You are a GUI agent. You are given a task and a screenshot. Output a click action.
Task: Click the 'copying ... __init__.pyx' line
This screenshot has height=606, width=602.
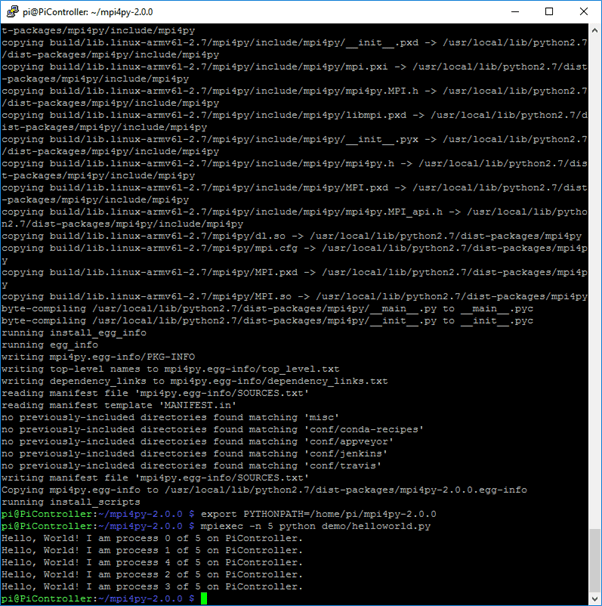click(294, 145)
